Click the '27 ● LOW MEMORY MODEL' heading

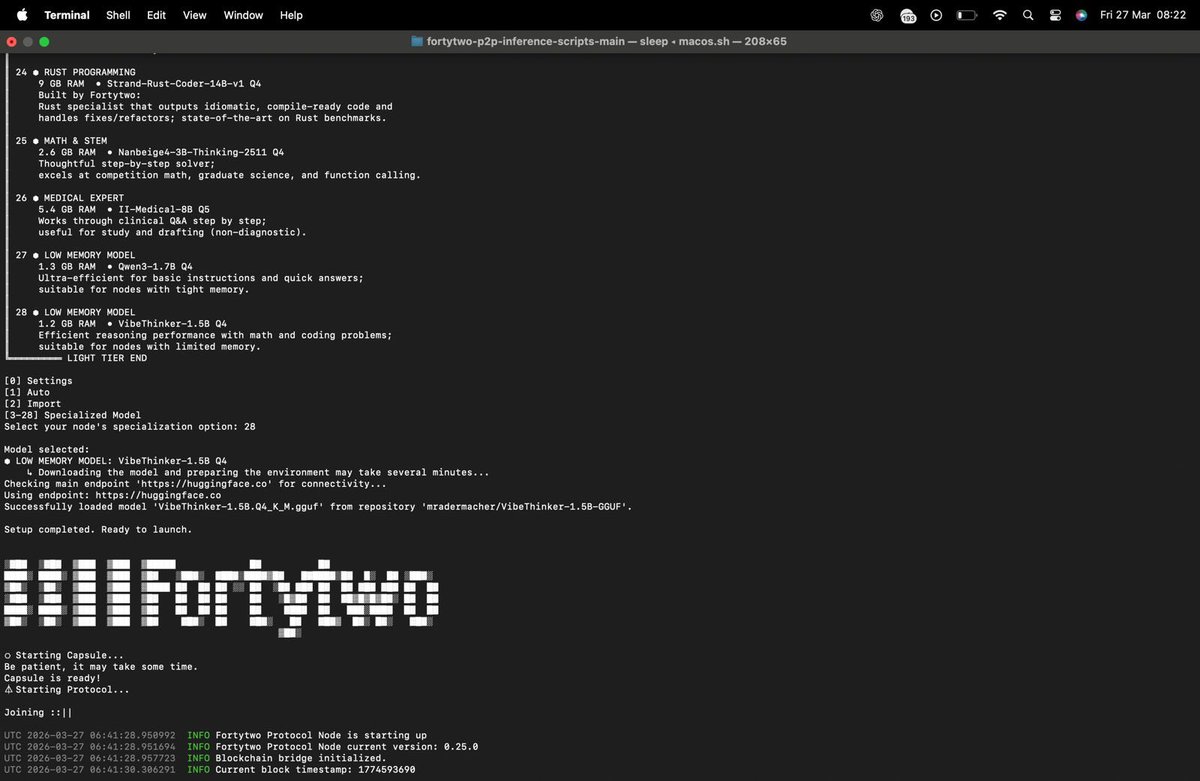click(76, 255)
